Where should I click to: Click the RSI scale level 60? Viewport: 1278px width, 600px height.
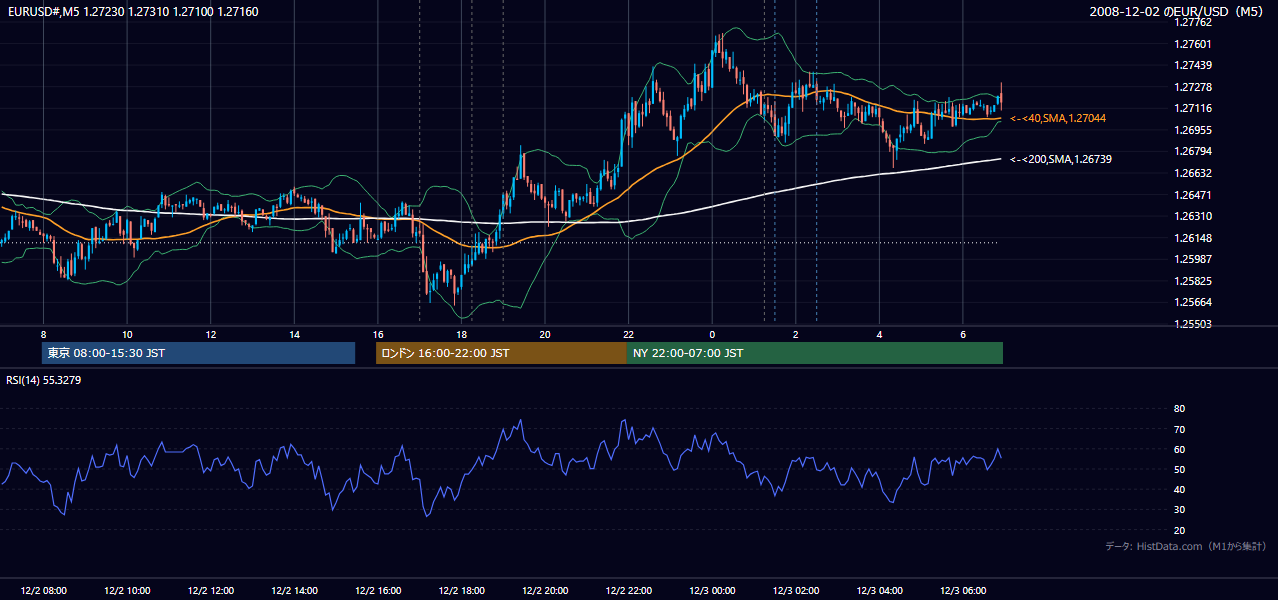(1179, 449)
